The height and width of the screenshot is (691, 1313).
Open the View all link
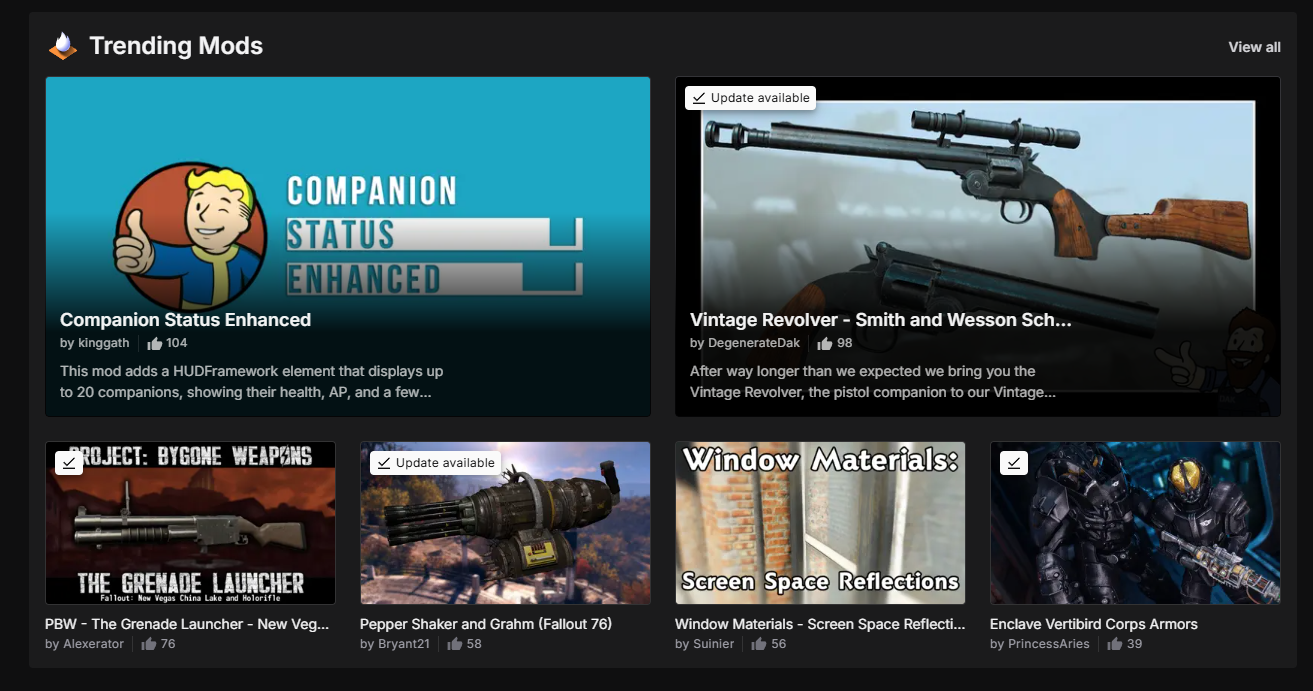tap(1254, 47)
